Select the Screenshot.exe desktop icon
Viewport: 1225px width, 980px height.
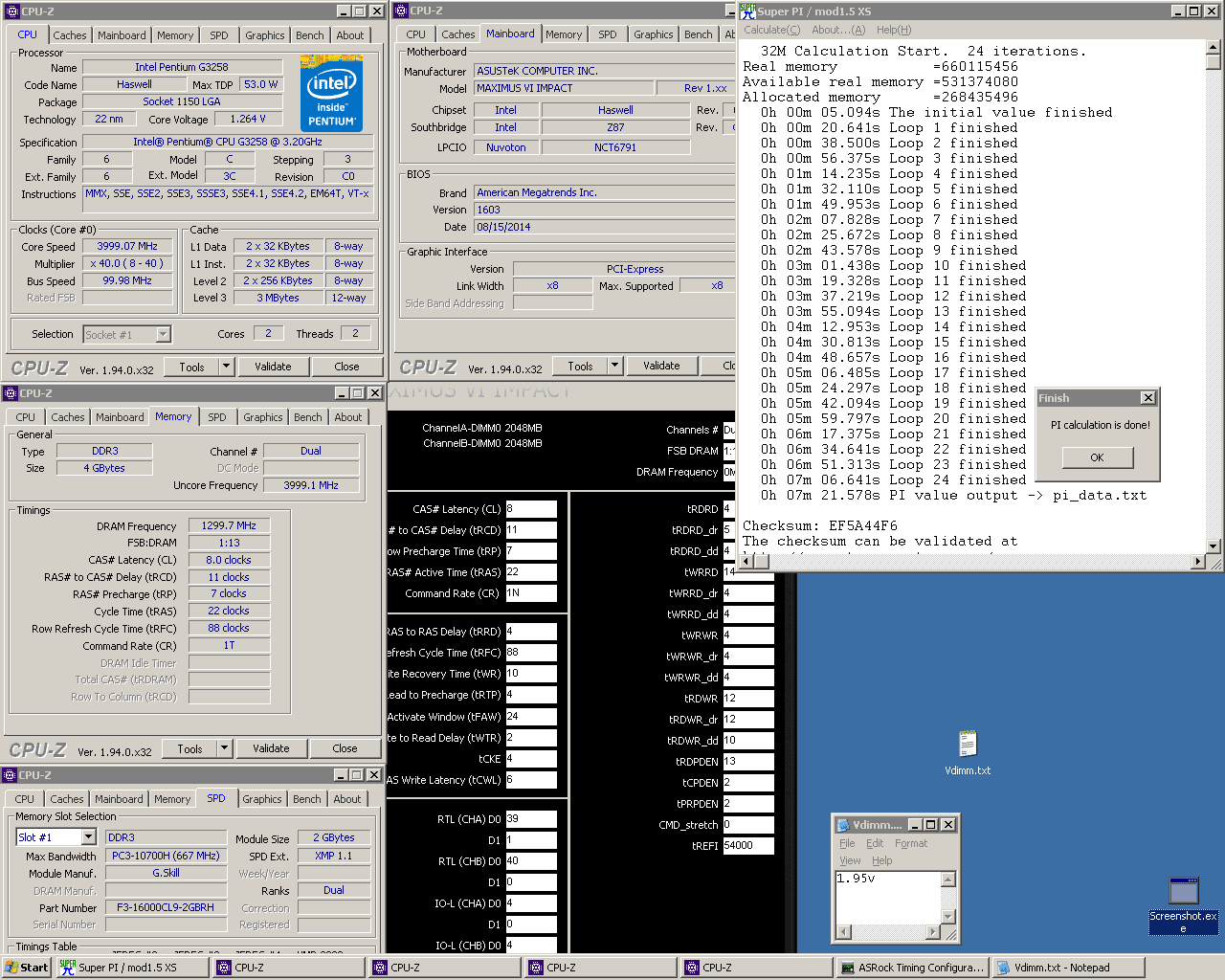[x=1184, y=892]
